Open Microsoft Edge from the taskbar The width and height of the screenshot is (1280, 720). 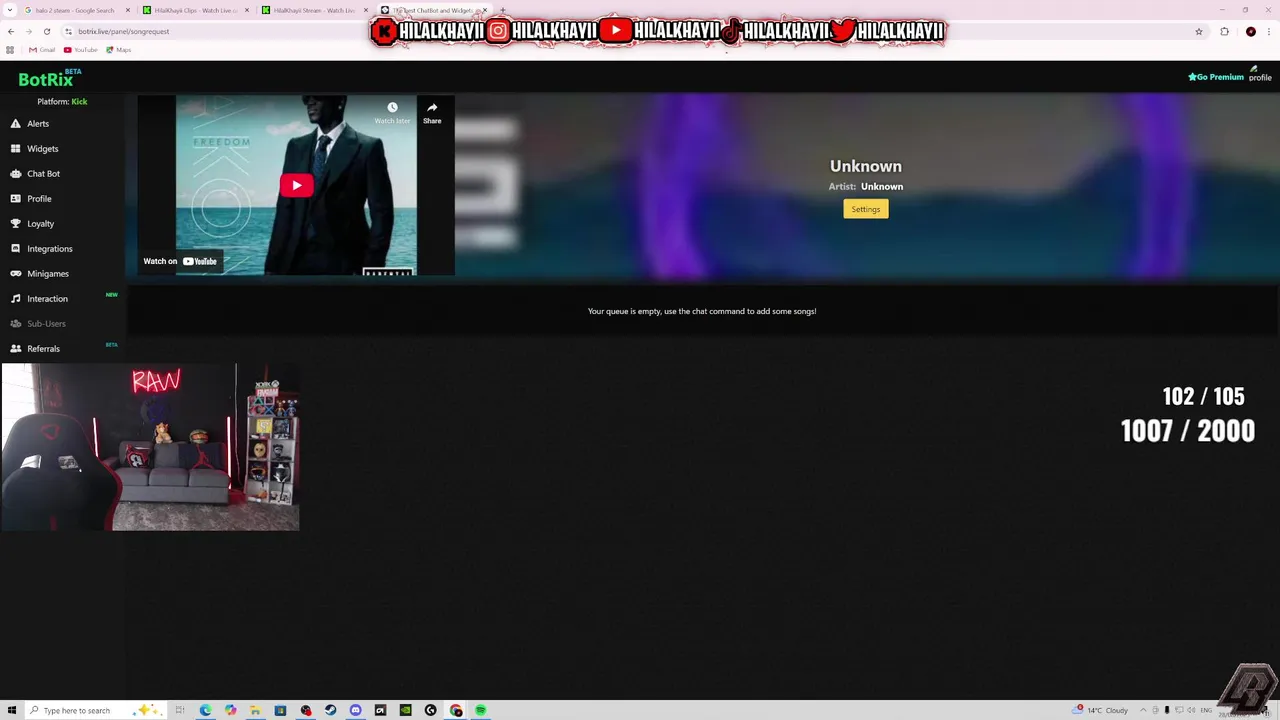205,710
